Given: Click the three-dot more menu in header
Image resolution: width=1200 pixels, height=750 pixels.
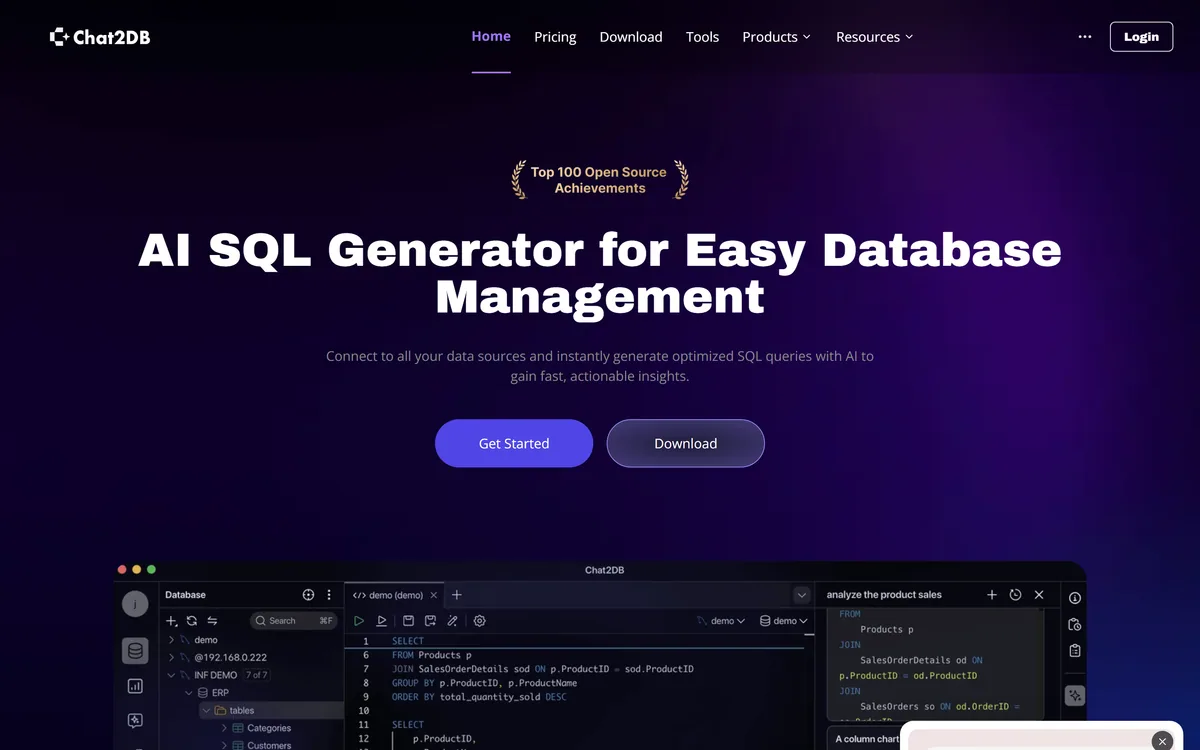Looking at the screenshot, I should [x=1085, y=37].
